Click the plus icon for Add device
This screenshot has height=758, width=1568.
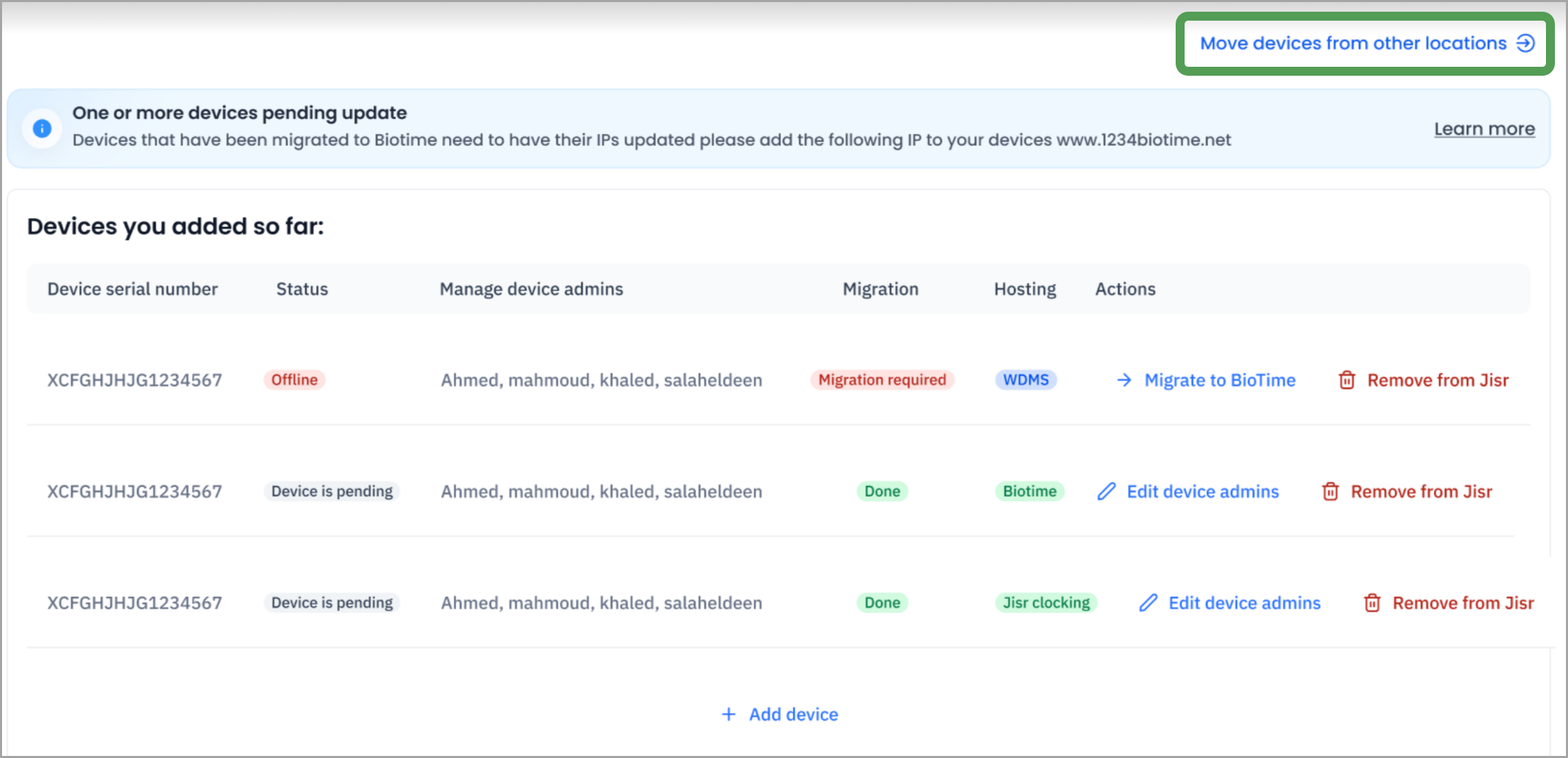pos(728,715)
